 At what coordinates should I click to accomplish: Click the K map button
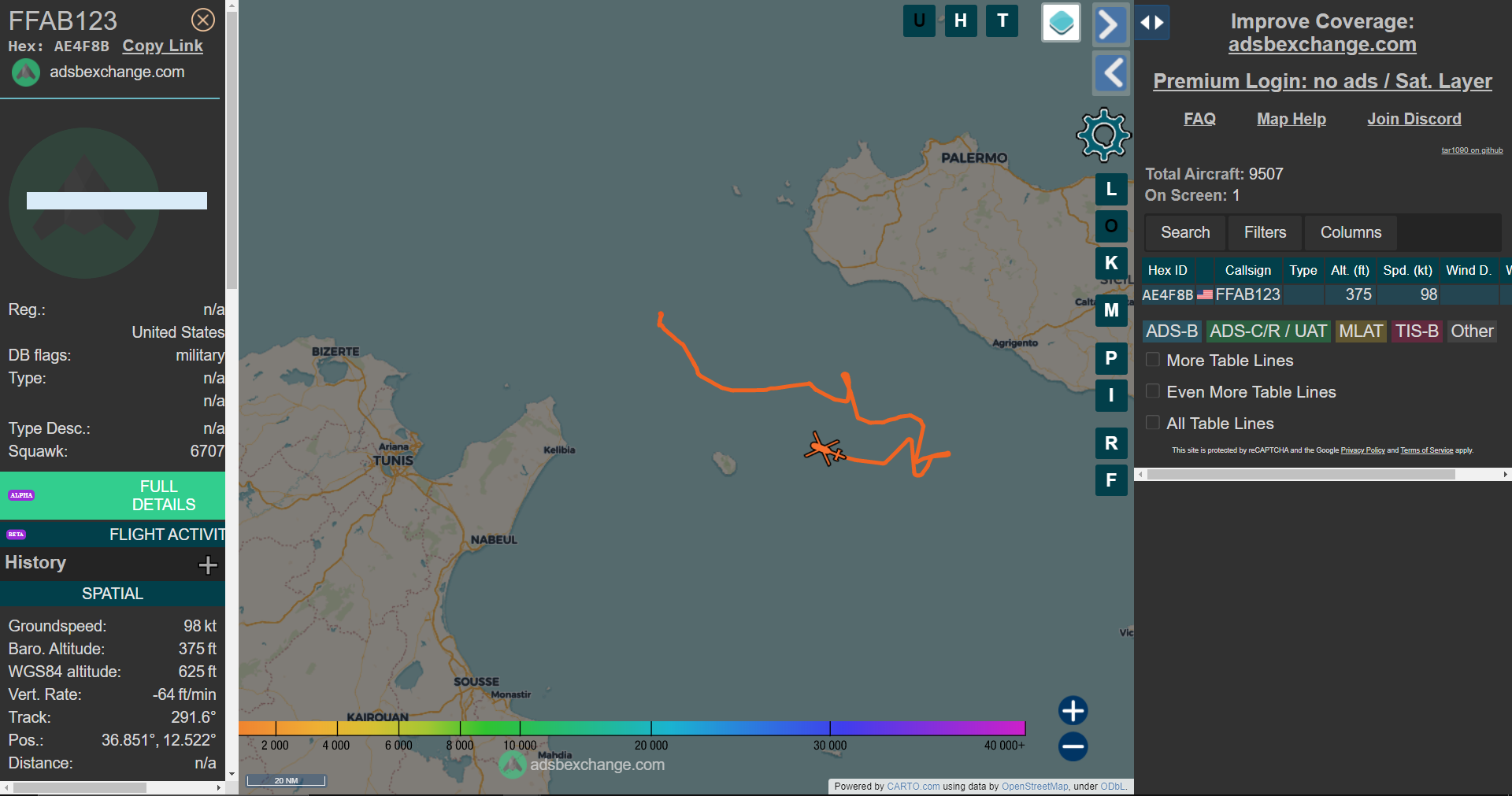[x=1111, y=263]
